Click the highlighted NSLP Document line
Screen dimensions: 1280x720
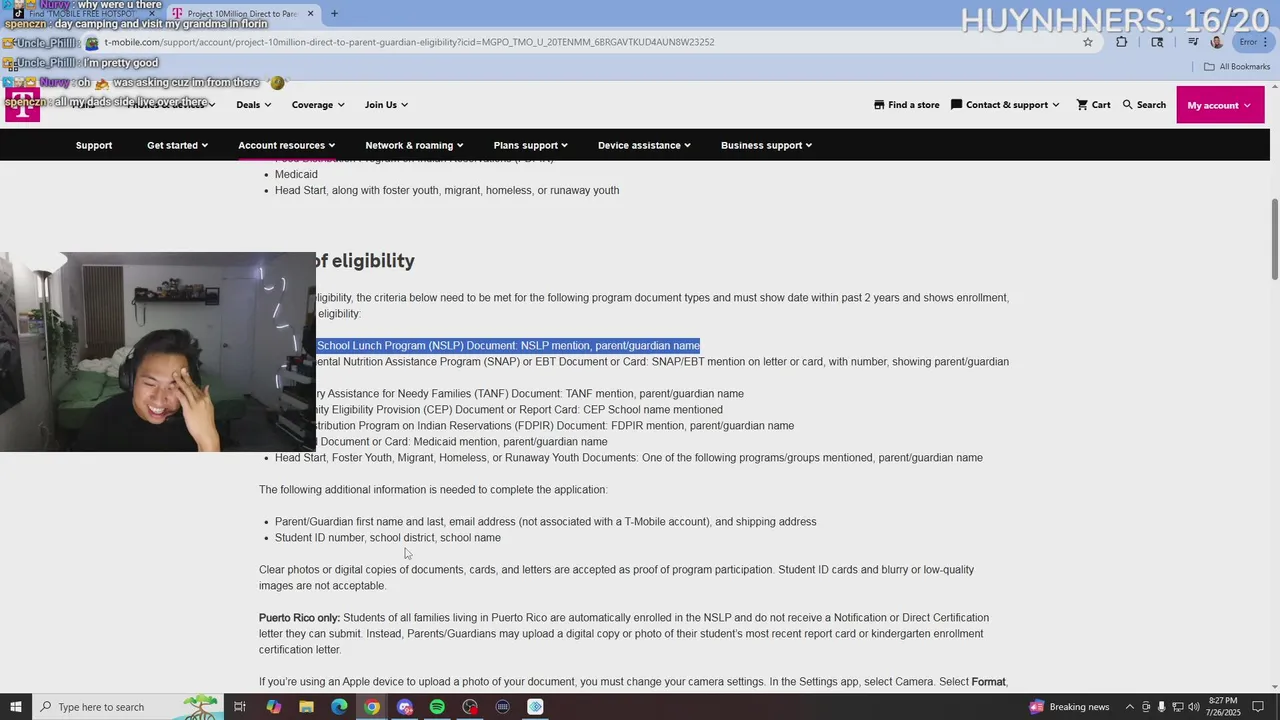(508, 346)
